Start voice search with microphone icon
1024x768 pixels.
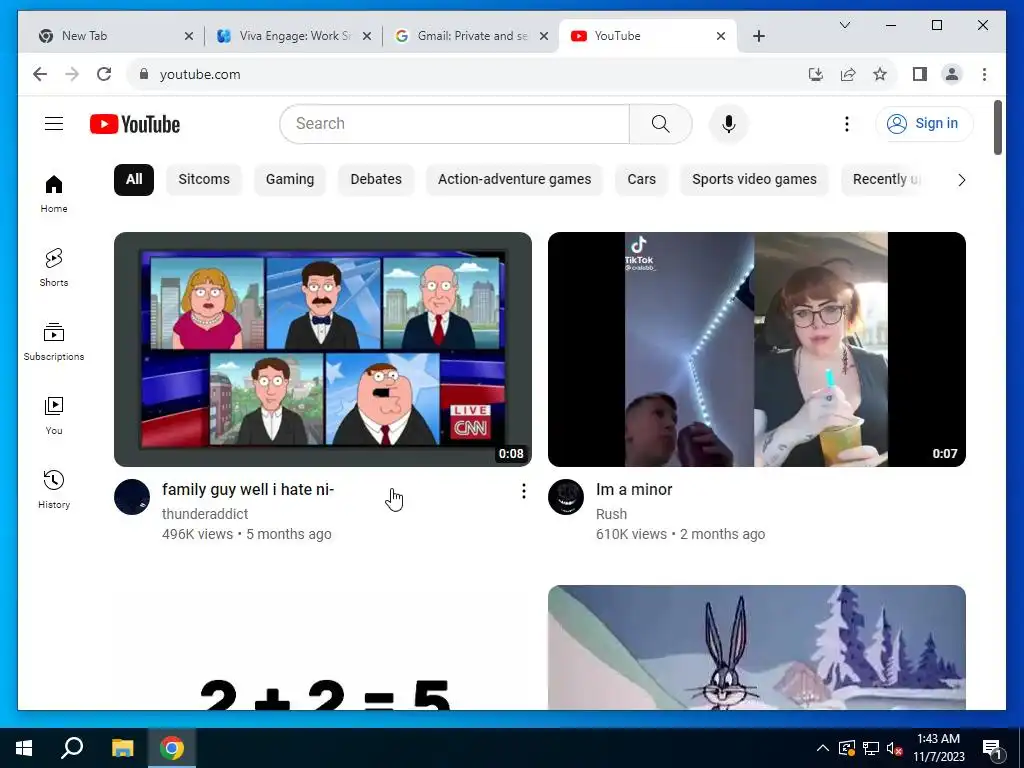pyautogui.click(x=728, y=123)
